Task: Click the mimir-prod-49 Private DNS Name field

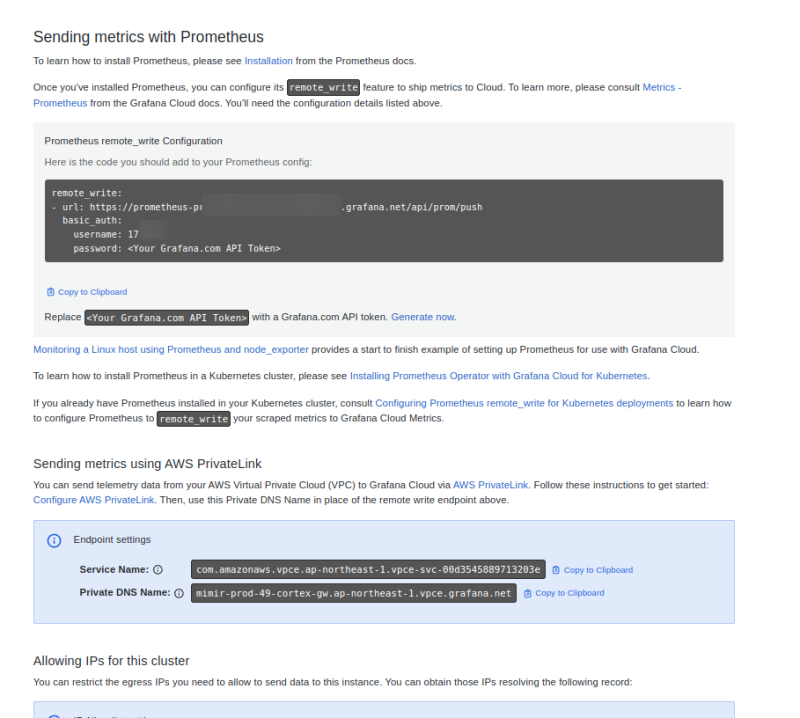Action: coord(354,593)
